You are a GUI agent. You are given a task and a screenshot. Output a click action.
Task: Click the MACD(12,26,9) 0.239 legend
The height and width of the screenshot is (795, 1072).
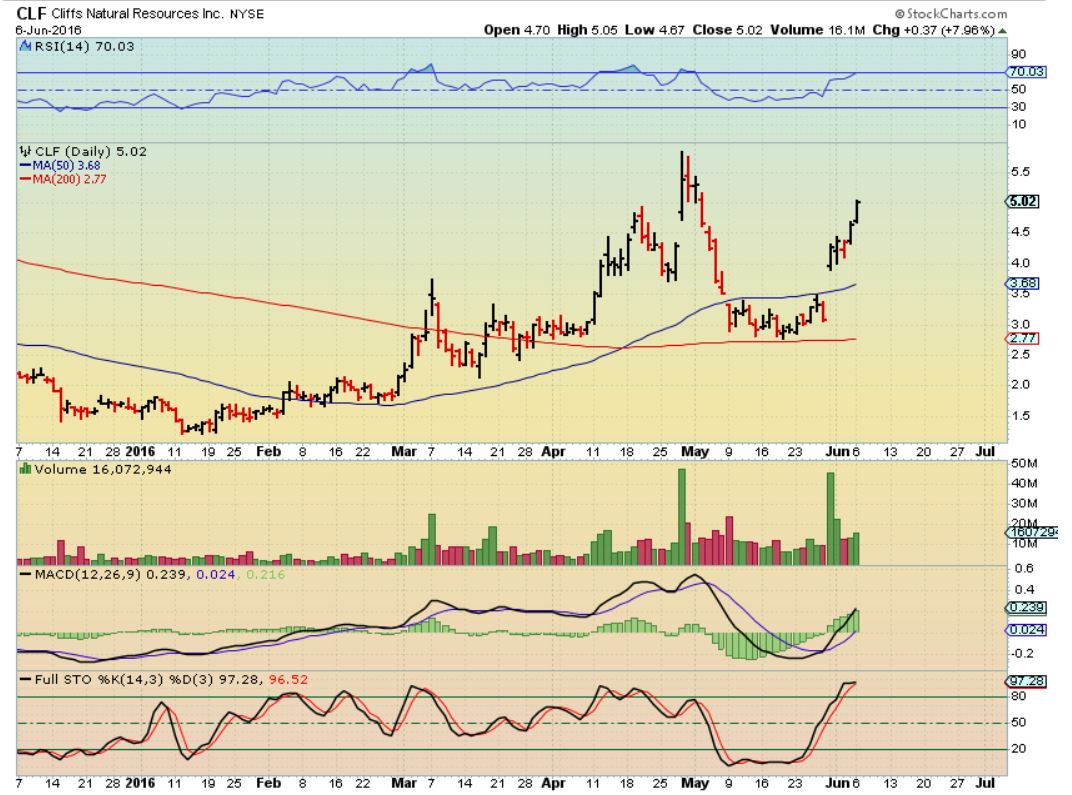(110, 574)
